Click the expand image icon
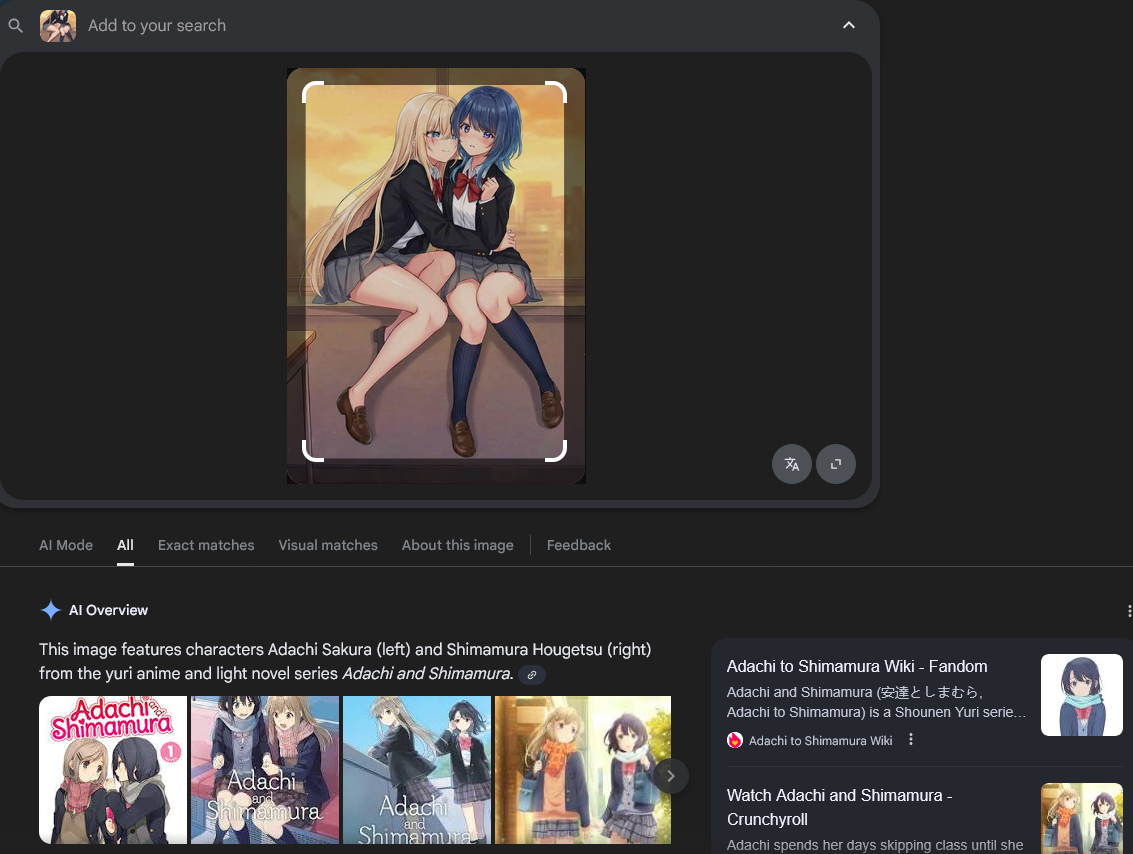Viewport: 1133px width, 854px height. (x=836, y=464)
